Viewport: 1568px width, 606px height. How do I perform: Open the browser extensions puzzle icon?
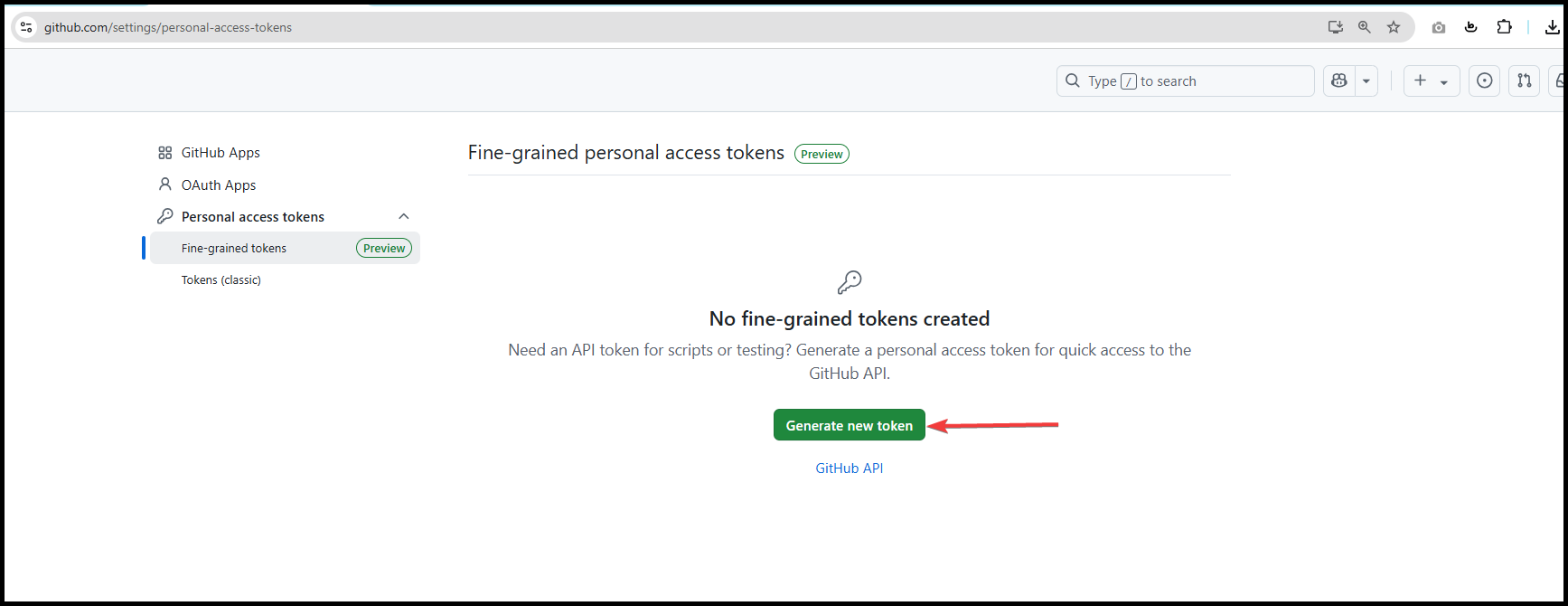1504,27
